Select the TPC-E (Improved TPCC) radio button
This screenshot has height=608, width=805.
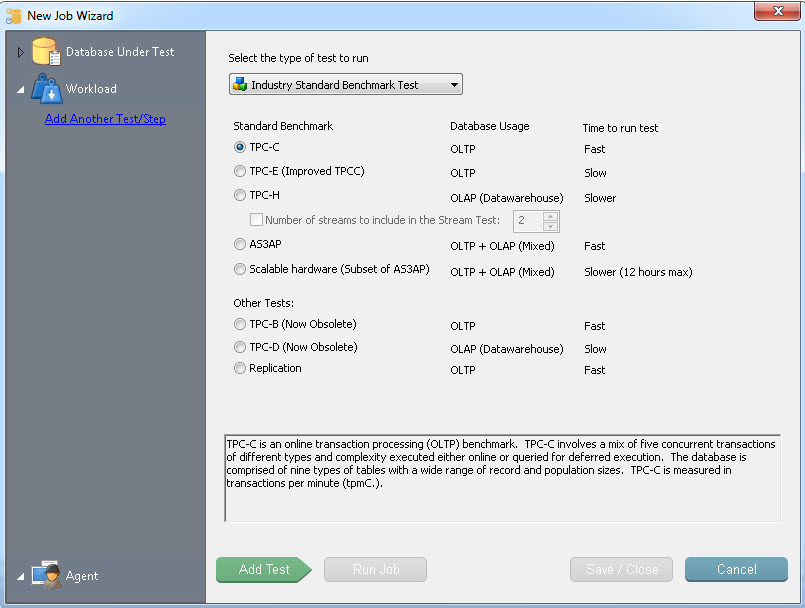(240, 172)
